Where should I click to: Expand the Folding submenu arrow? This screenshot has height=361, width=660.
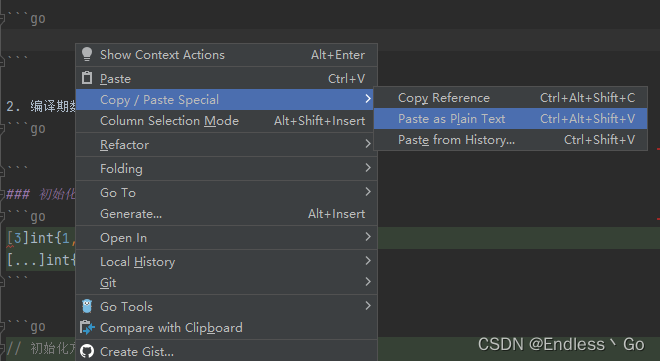pos(368,168)
